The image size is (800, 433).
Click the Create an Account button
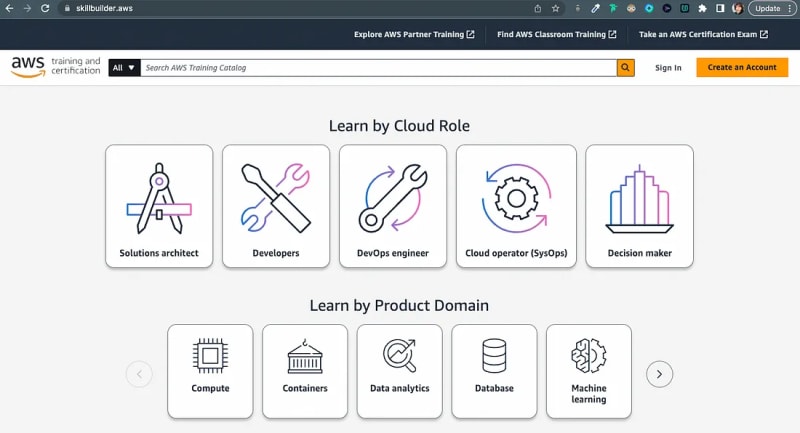tap(742, 67)
